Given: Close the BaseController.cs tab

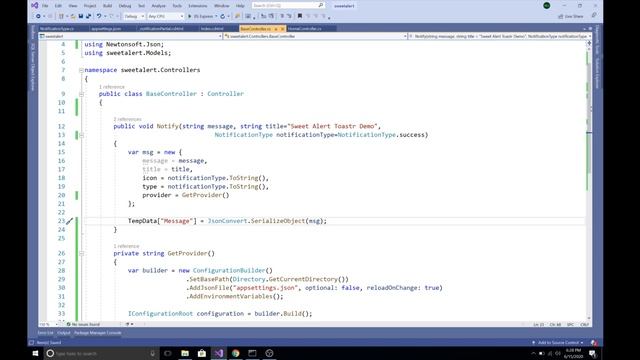Looking at the screenshot, I should [x=282, y=29].
